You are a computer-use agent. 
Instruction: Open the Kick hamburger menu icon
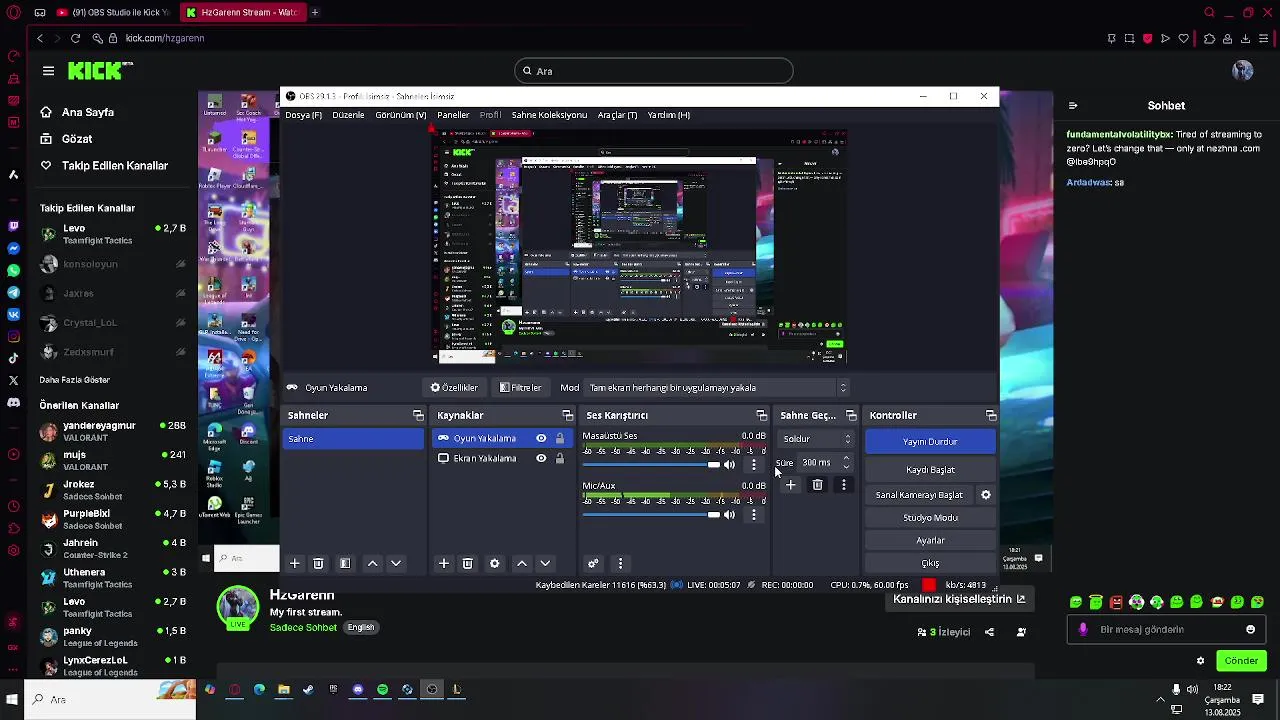click(48, 71)
